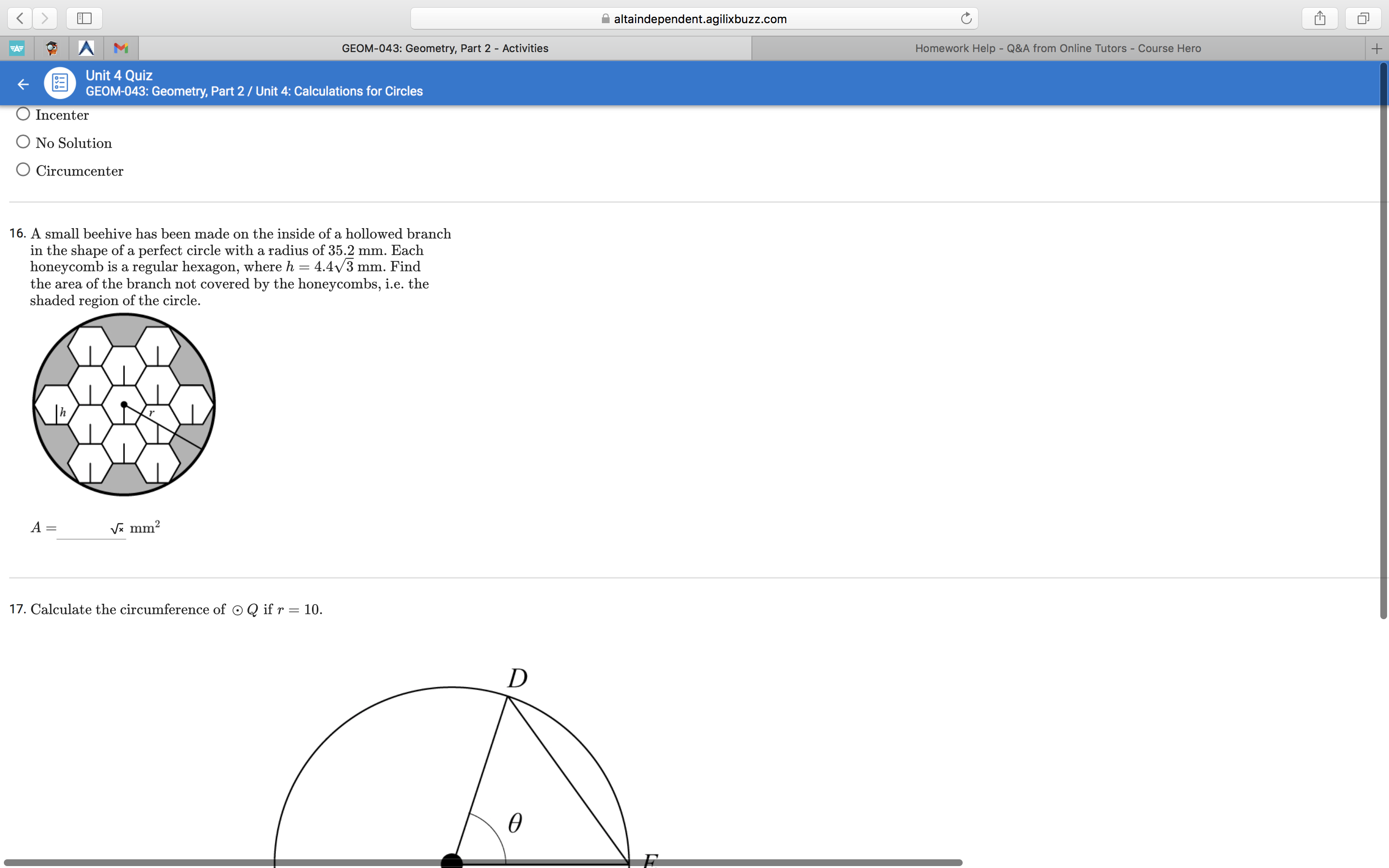The width and height of the screenshot is (1389, 868).
Task: Click the square-root symbol near the answer blank
Action: (117, 528)
